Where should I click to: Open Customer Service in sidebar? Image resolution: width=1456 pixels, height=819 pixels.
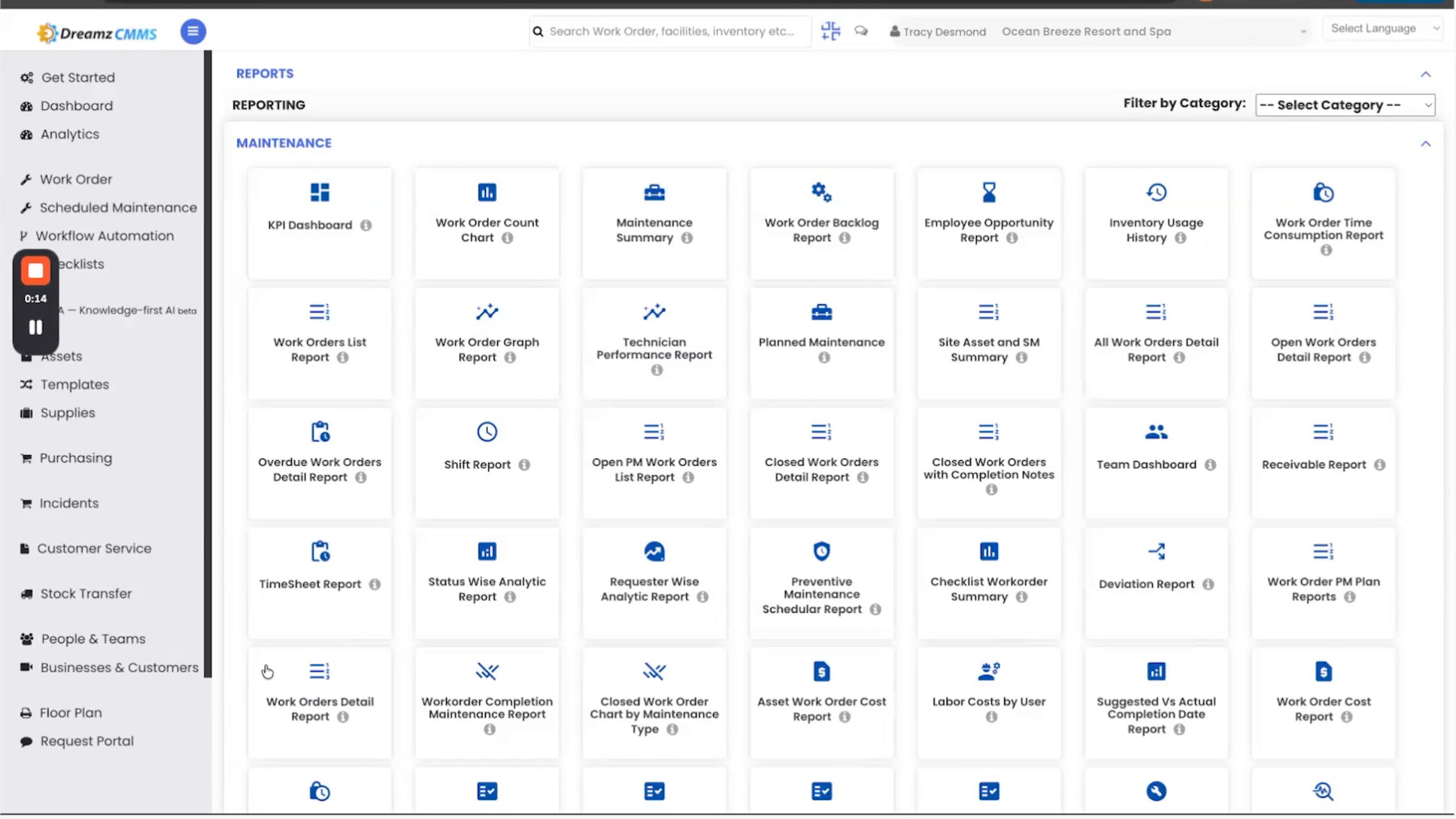(x=94, y=548)
